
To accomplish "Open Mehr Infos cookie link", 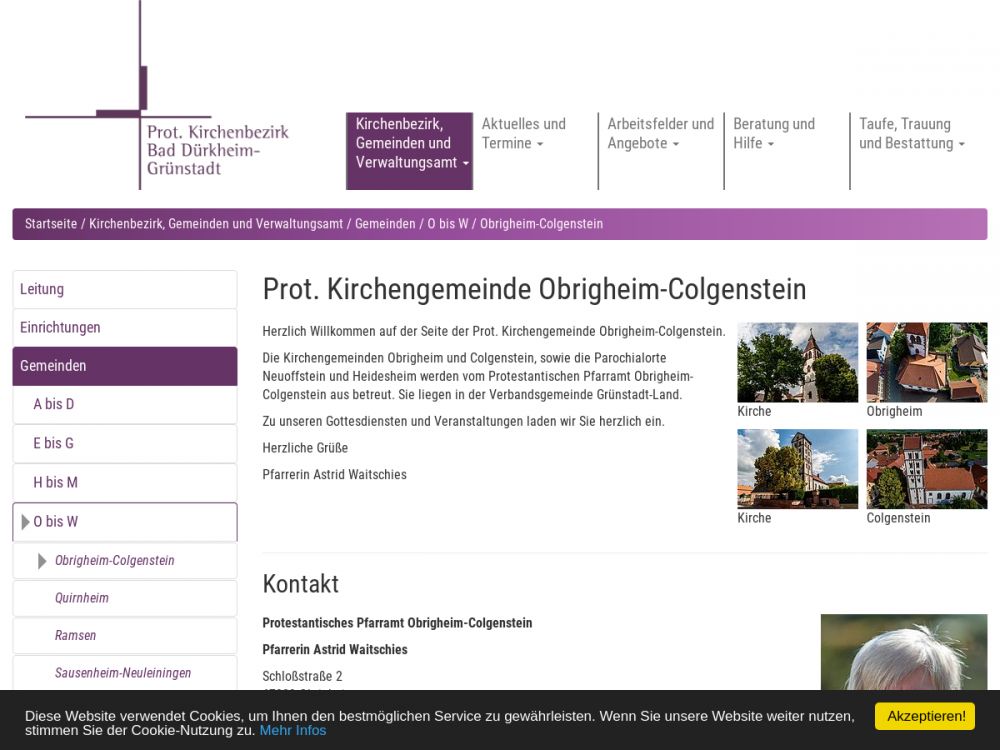I will pos(293,730).
